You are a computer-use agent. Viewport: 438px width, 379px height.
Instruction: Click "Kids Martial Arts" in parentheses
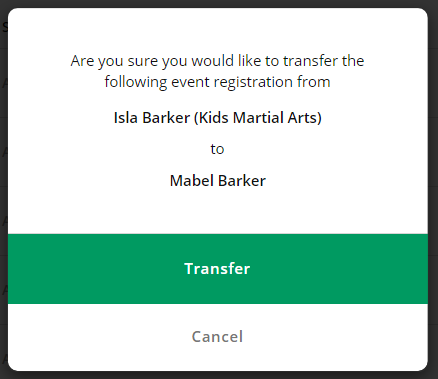(x=258, y=118)
